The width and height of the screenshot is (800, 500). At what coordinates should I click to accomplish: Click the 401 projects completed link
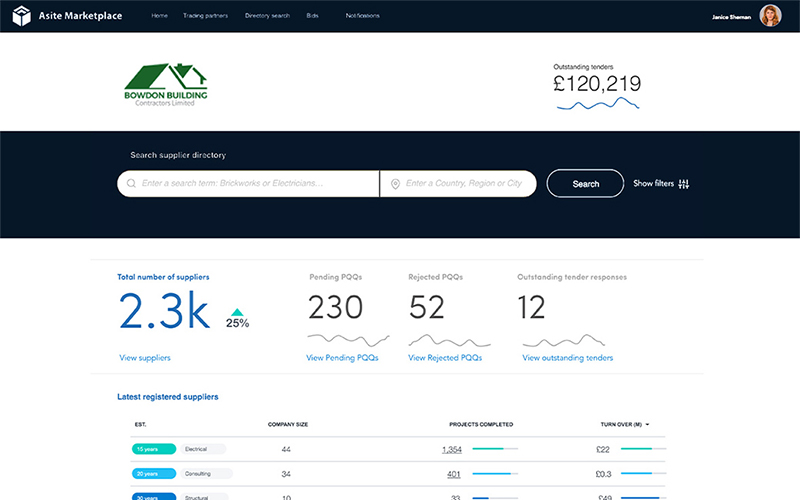coord(454,474)
